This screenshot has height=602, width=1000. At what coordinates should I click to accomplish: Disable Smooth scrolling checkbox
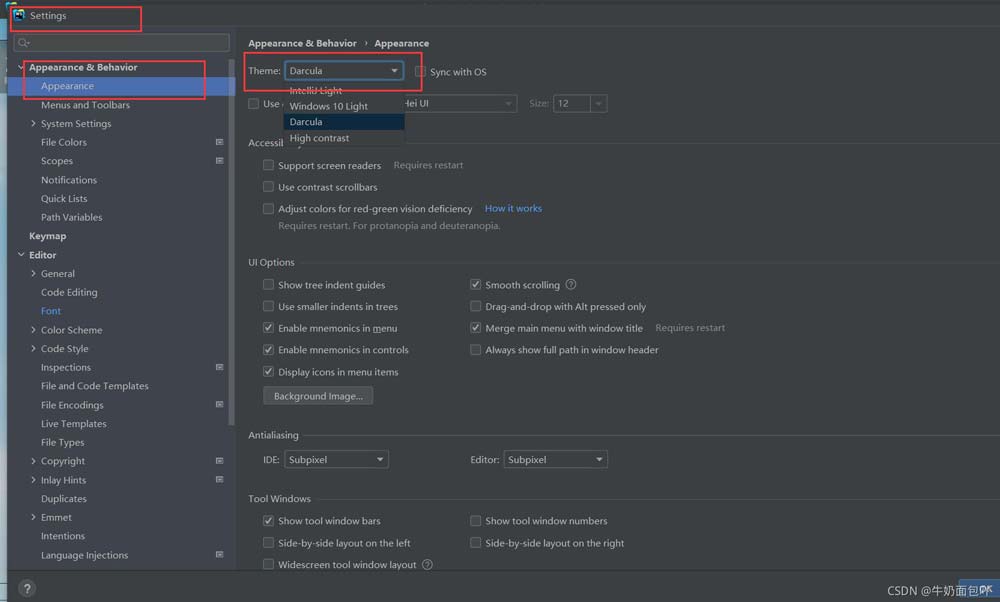[x=476, y=285]
